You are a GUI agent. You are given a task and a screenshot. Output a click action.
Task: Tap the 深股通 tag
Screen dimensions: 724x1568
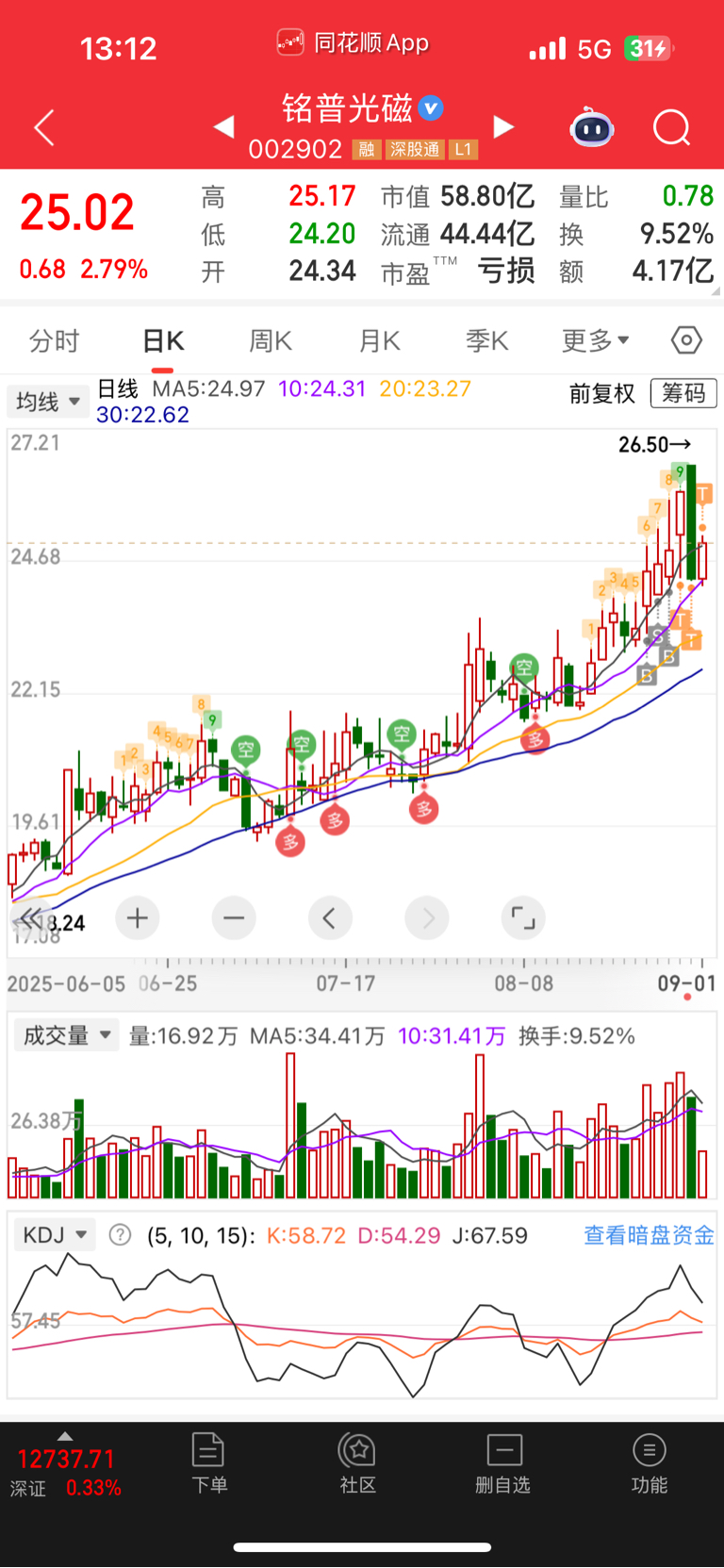pyautogui.click(x=416, y=150)
